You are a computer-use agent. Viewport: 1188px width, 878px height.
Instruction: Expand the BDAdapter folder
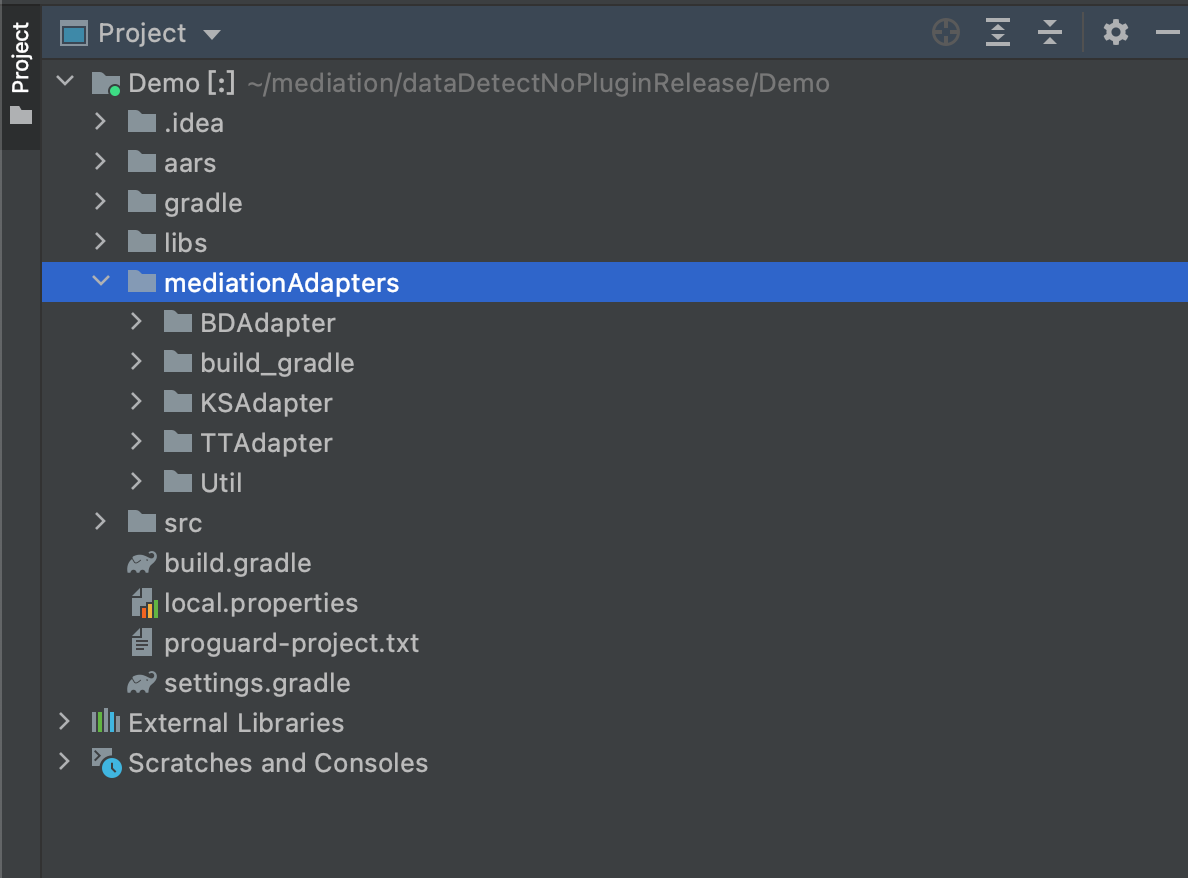(137, 323)
